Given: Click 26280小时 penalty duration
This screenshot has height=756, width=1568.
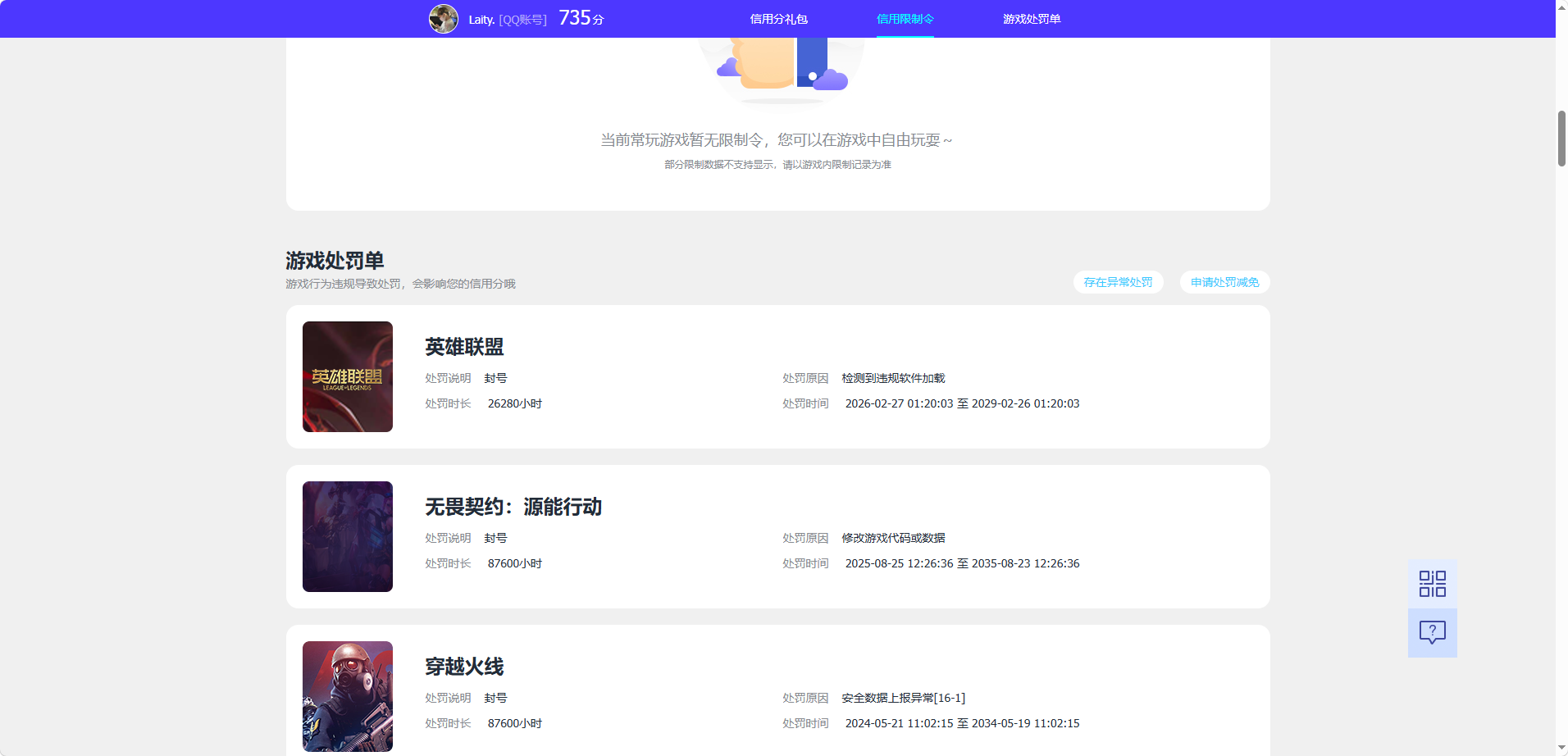Looking at the screenshot, I should 515,403.
